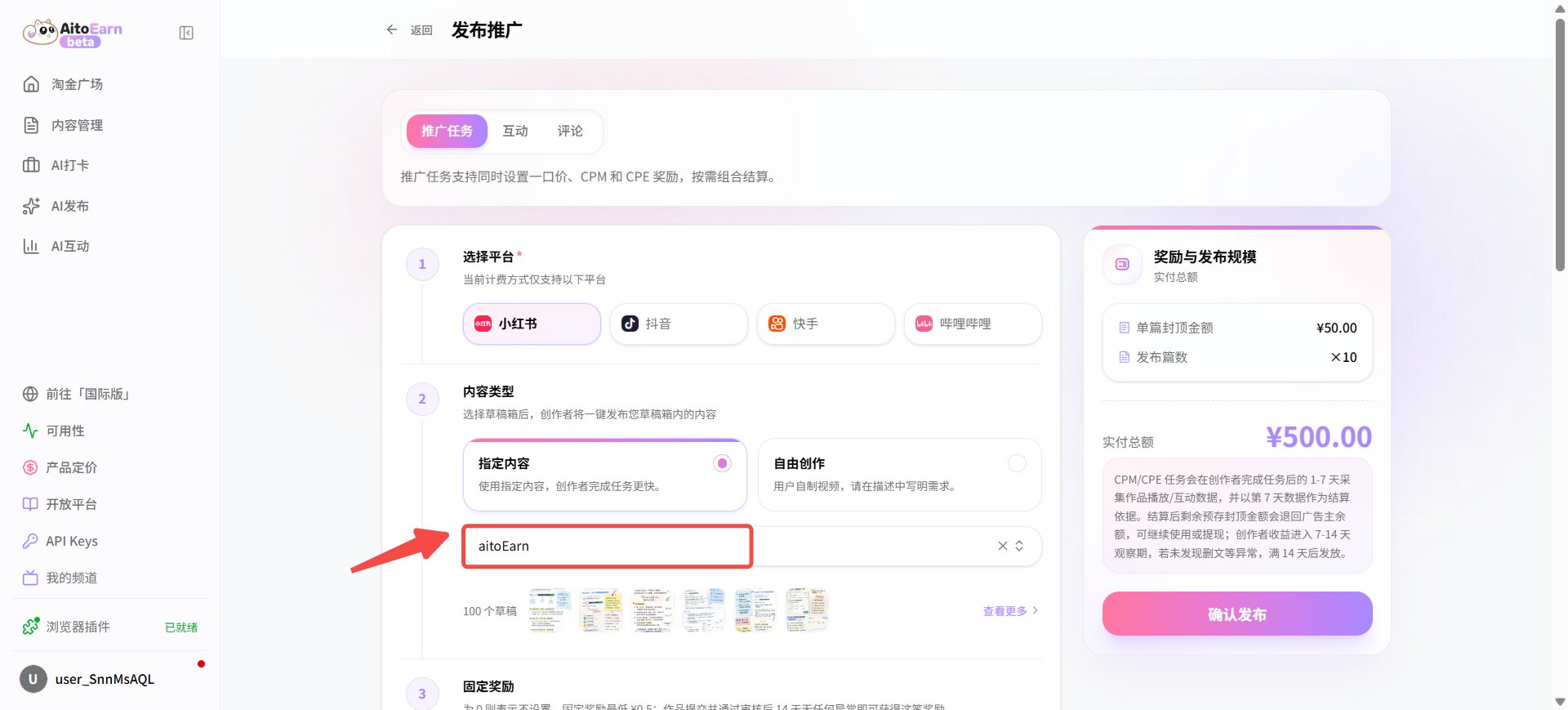The width and height of the screenshot is (1568, 710).
Task: Click the key icon beside API Keys
Action: [30, 541]
